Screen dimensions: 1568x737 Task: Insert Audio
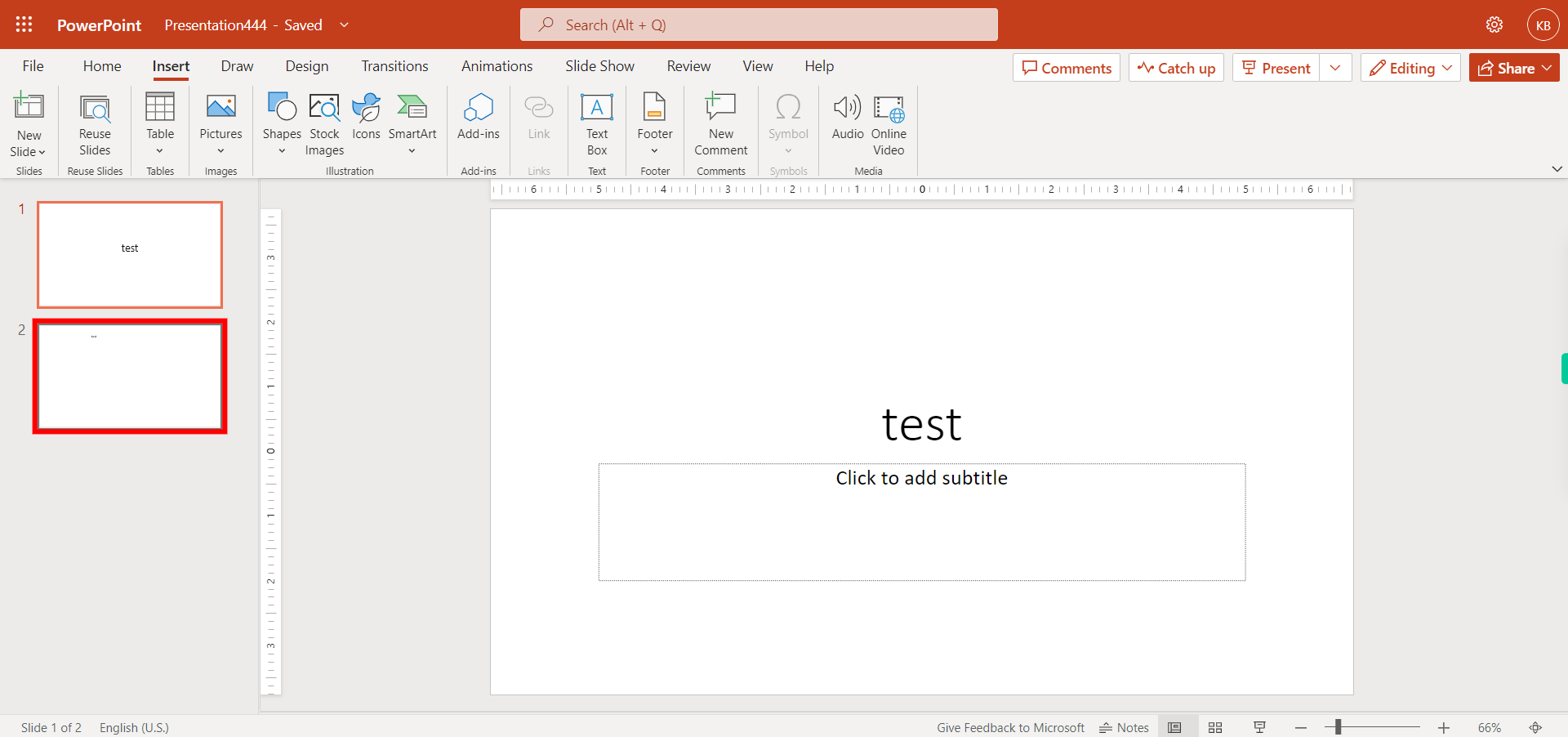pos(848,116)
